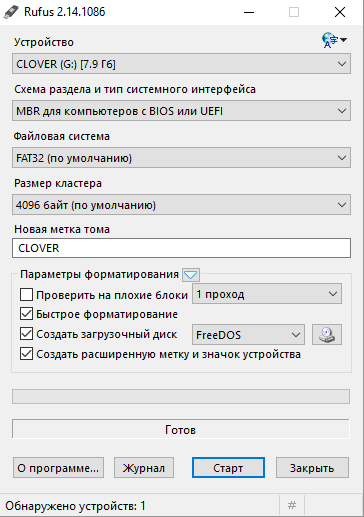Click the Старт button
The width and height of the screenshot is (364, 517).
[x=228, y=468]
